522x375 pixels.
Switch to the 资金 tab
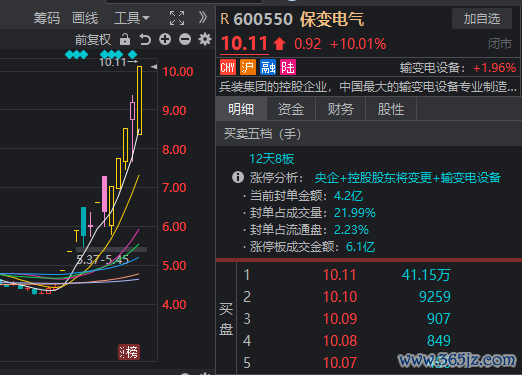click(x=291, y=109)
